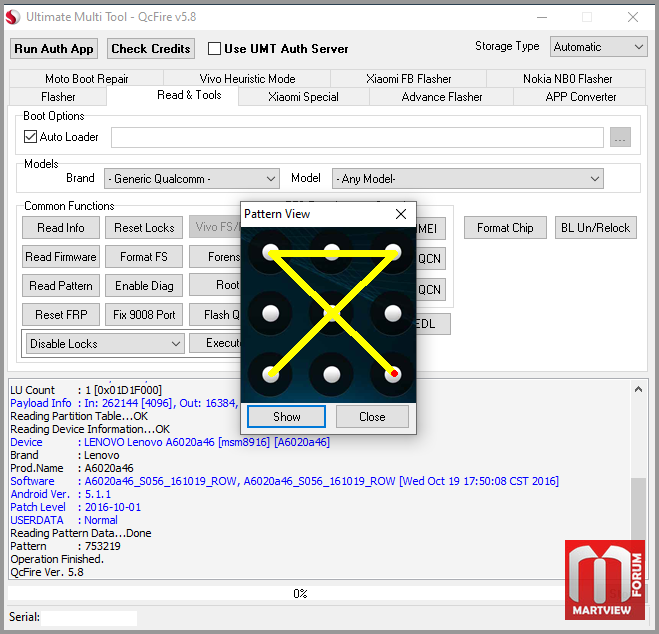
Task: Open the Xiaomi FB Flasher tab
Action: click(409, 79)
